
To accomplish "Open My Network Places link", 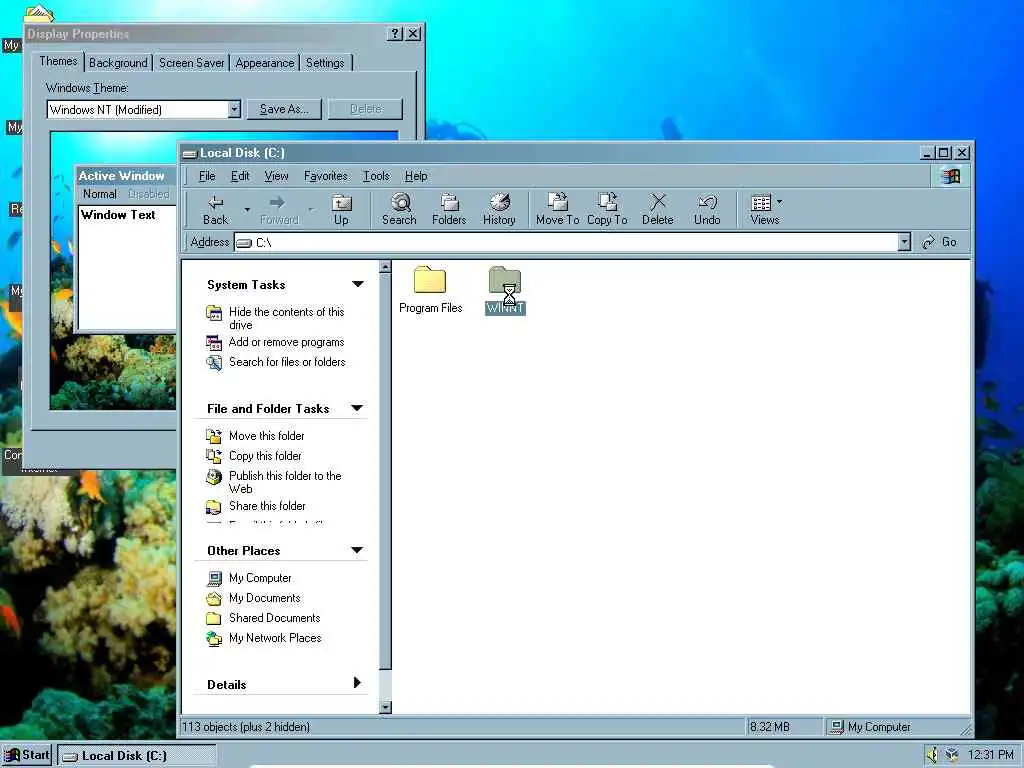I will tap(275, 638).
